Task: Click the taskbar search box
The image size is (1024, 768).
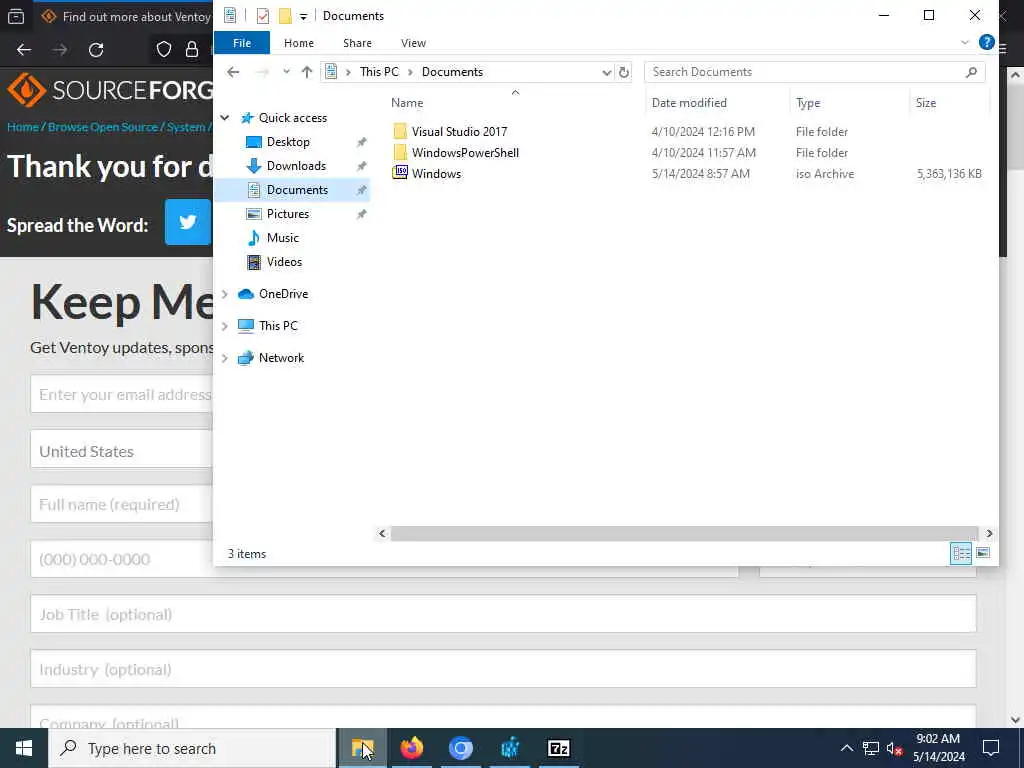Action: [192, 748]
